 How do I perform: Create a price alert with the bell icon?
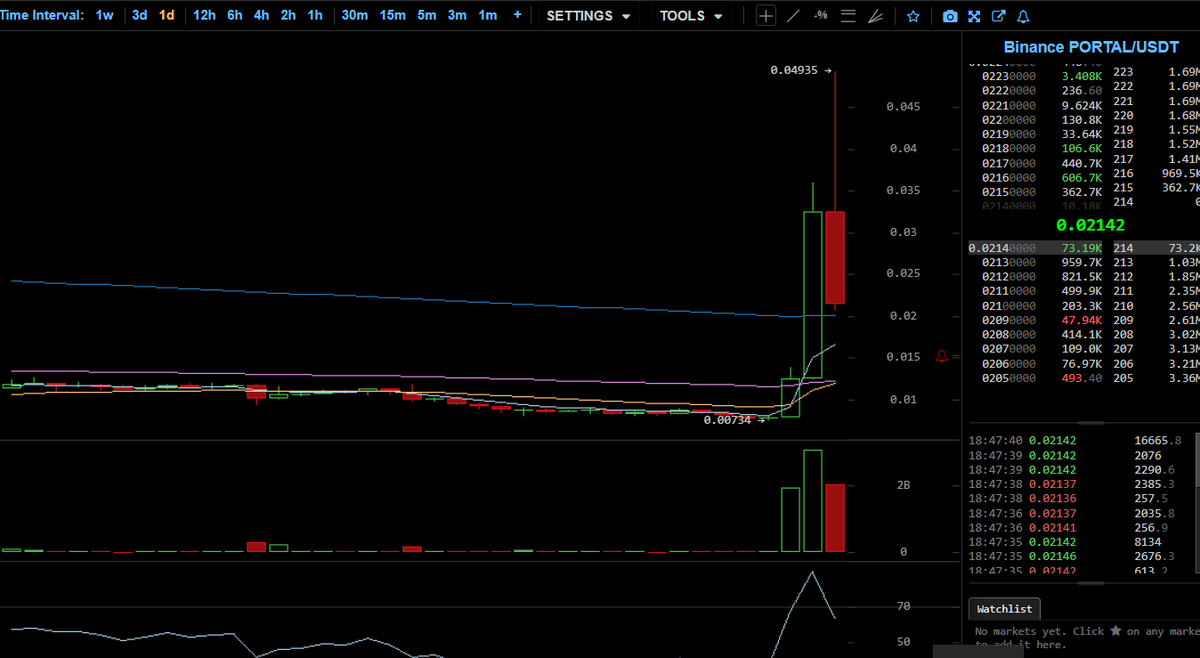click(1022, 16)
